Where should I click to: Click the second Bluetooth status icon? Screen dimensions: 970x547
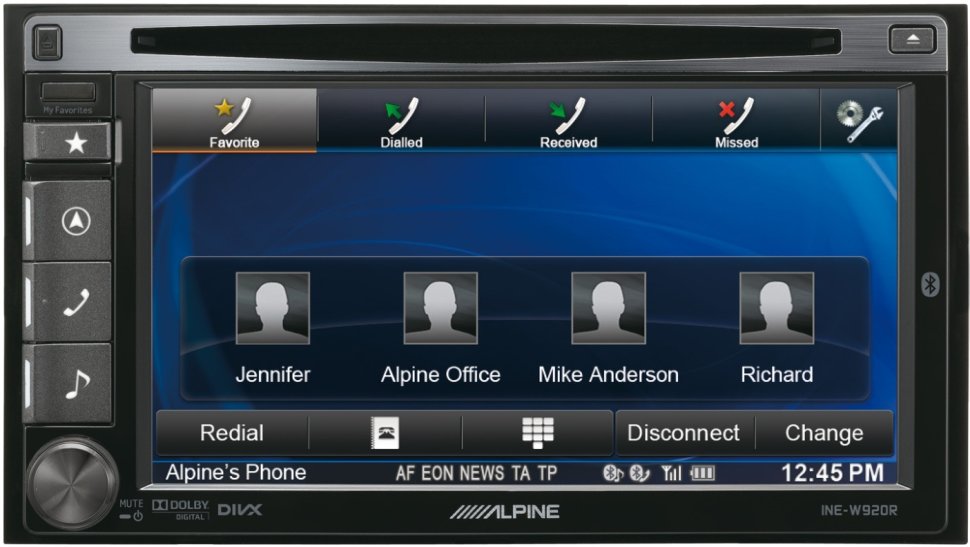pyautogui.click(x=639, y=473)
